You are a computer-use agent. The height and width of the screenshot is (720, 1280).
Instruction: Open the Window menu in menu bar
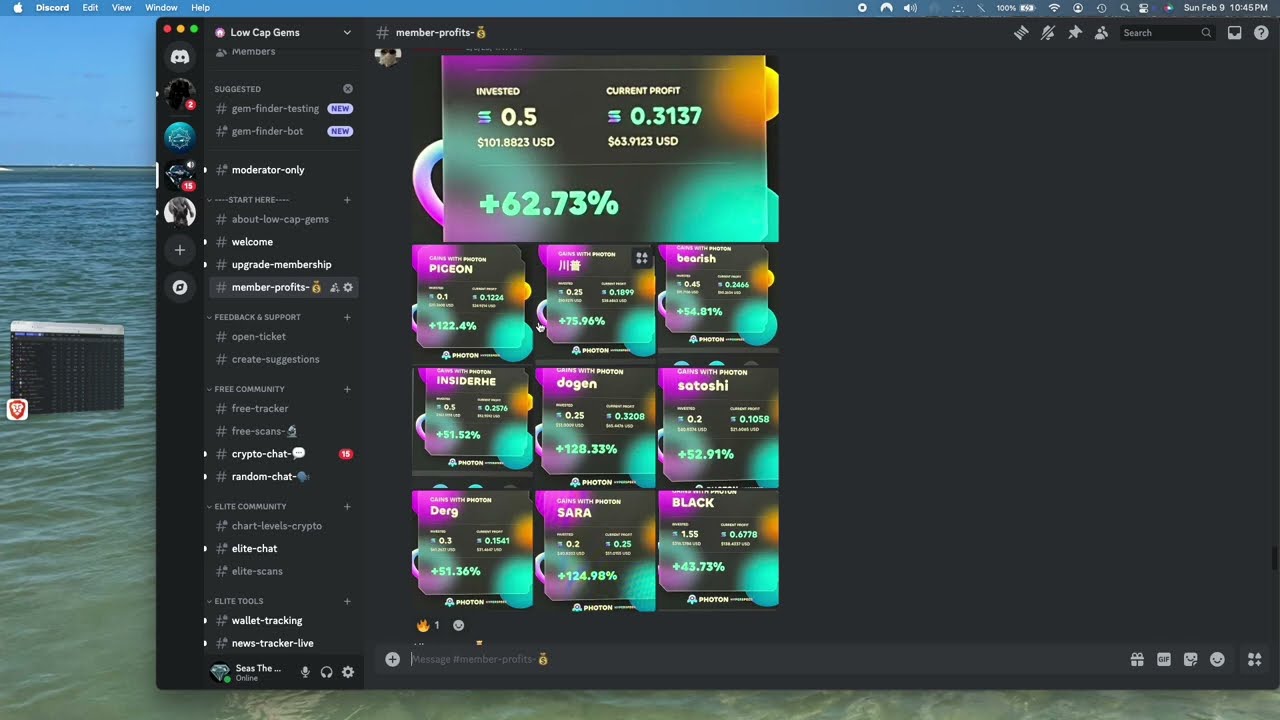[x=161, y=7]
